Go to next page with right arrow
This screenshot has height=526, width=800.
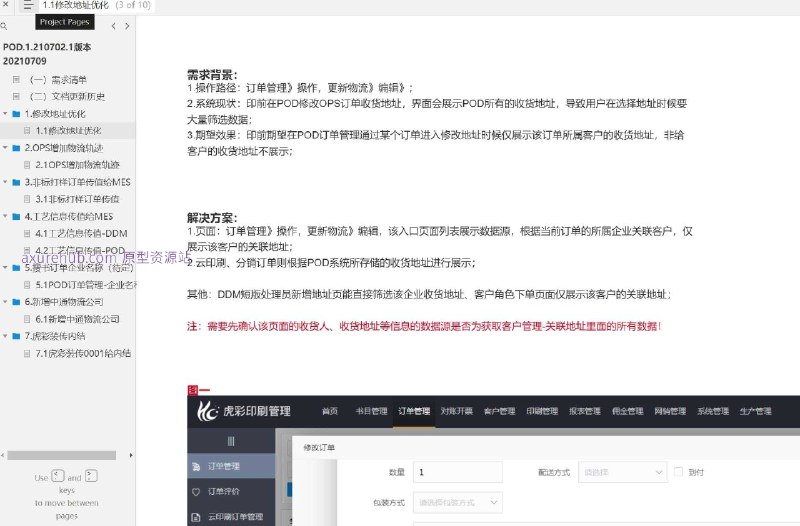pyautogui.click(x=127, y=26)
